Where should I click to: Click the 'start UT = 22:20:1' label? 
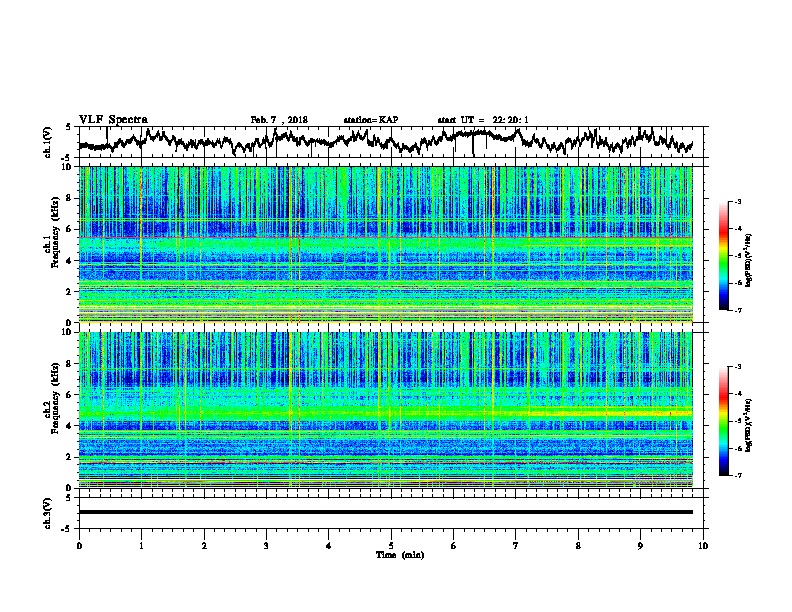coord(483,120)
